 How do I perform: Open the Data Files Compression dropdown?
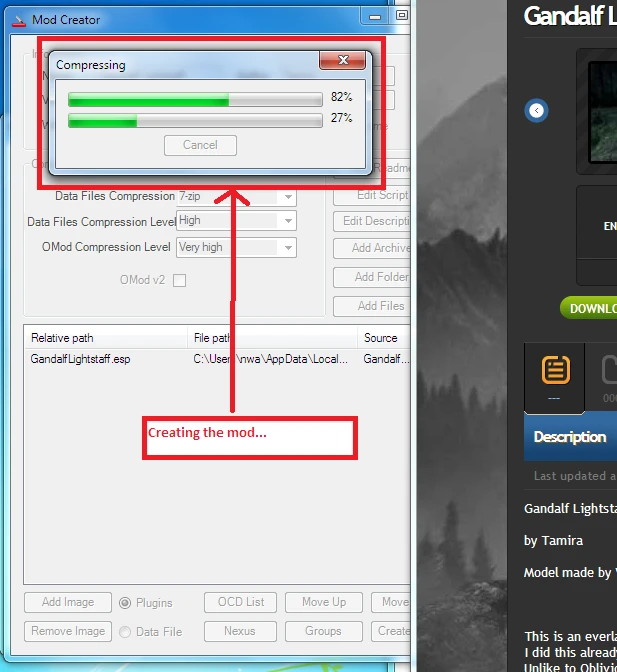point(288,197)
